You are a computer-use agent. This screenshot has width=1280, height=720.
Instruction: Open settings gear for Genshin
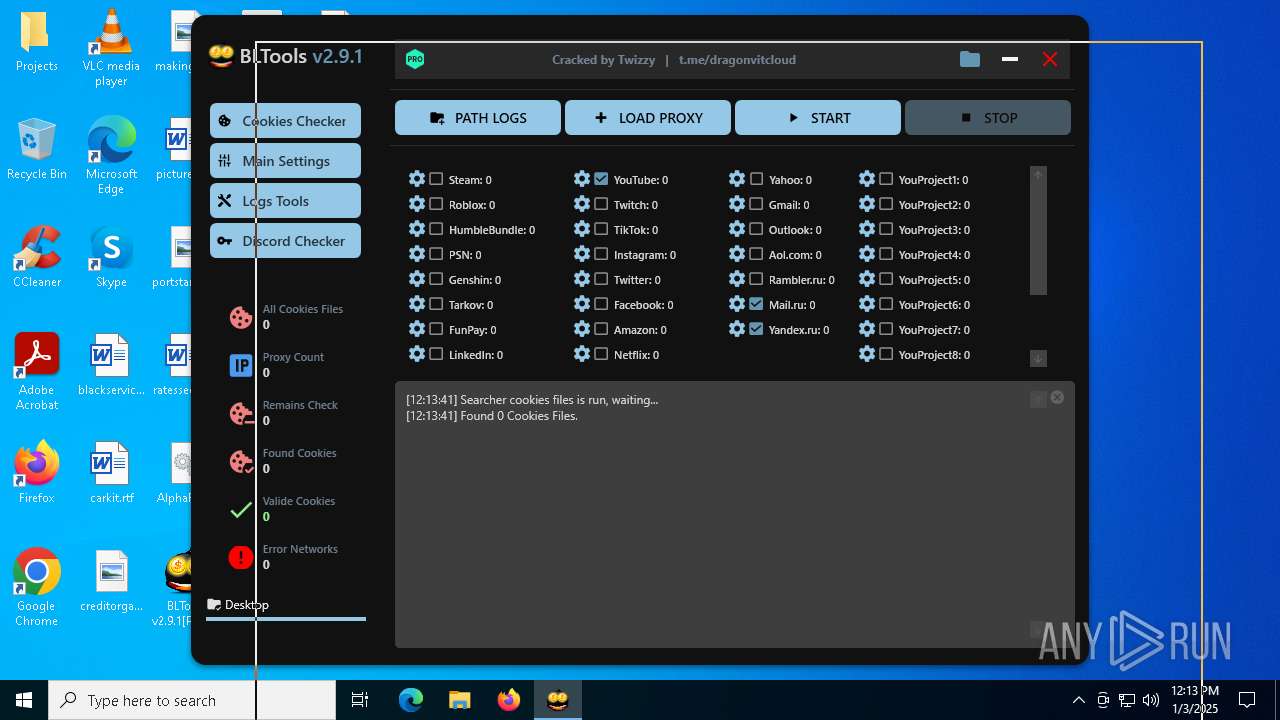tap(417, 279)
